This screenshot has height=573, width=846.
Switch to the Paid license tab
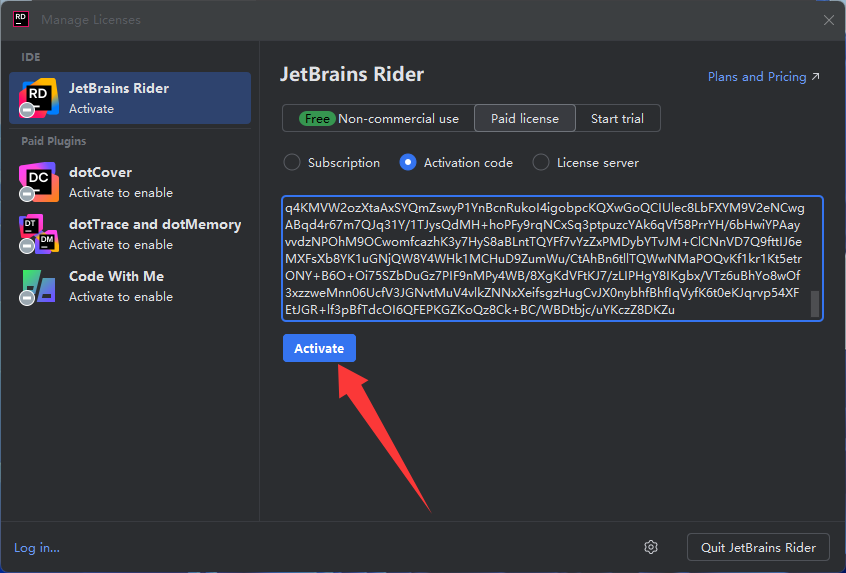tap(524, 119)
